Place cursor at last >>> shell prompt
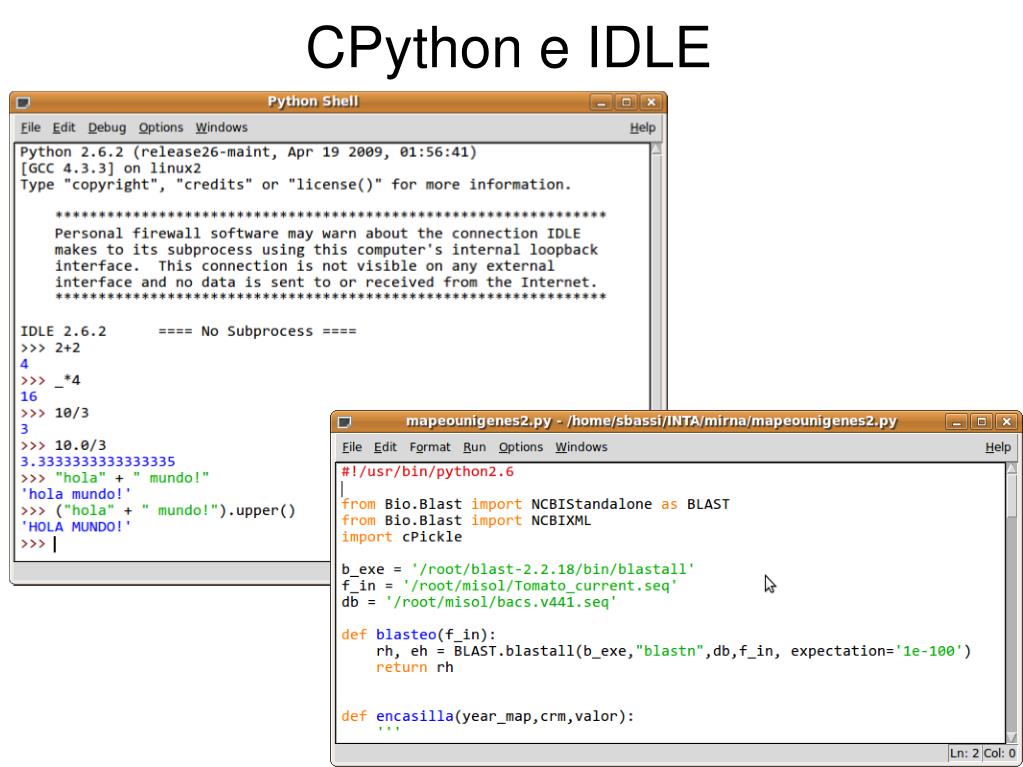The image size is (1023, 767). (55, 543)
